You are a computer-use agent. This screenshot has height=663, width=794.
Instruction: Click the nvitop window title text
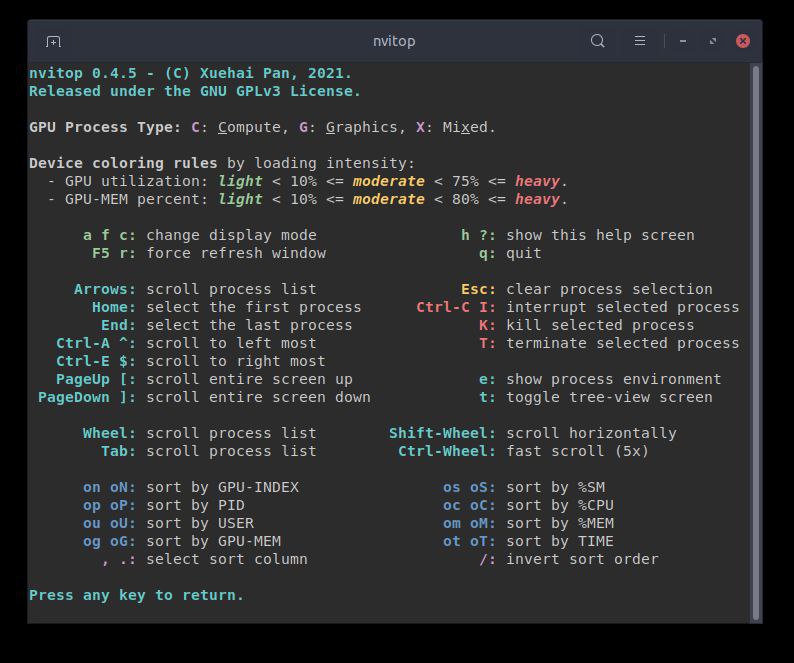[394, 41]
